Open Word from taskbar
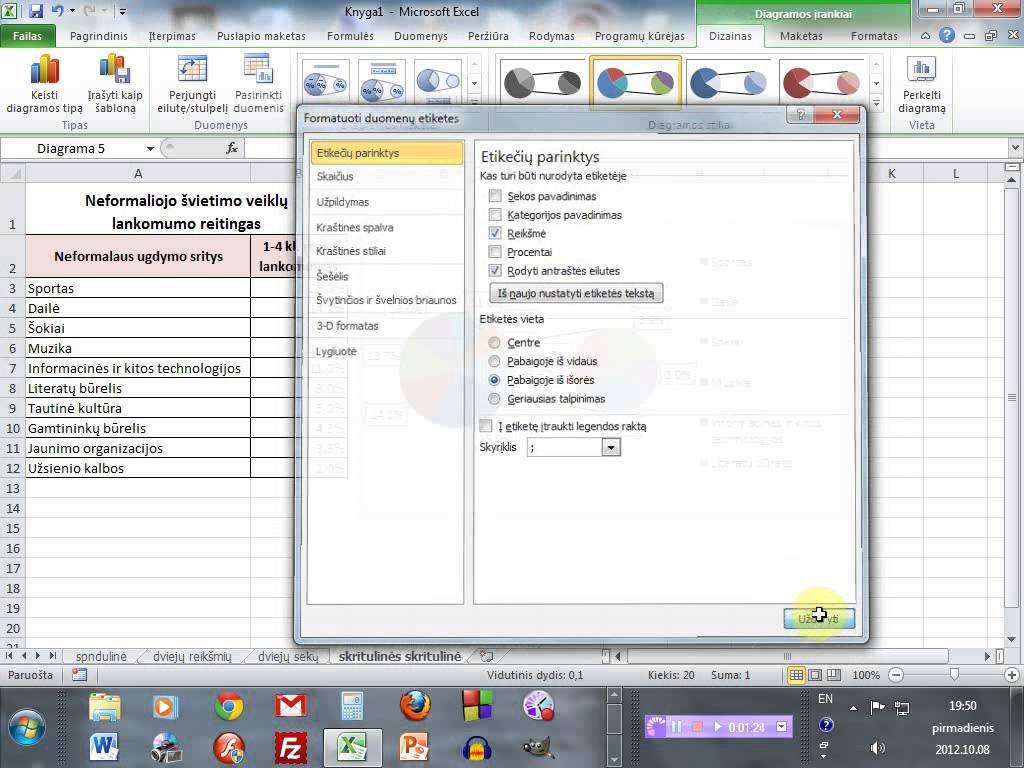Screen dimensions: 1024x768 click(104, 746)
